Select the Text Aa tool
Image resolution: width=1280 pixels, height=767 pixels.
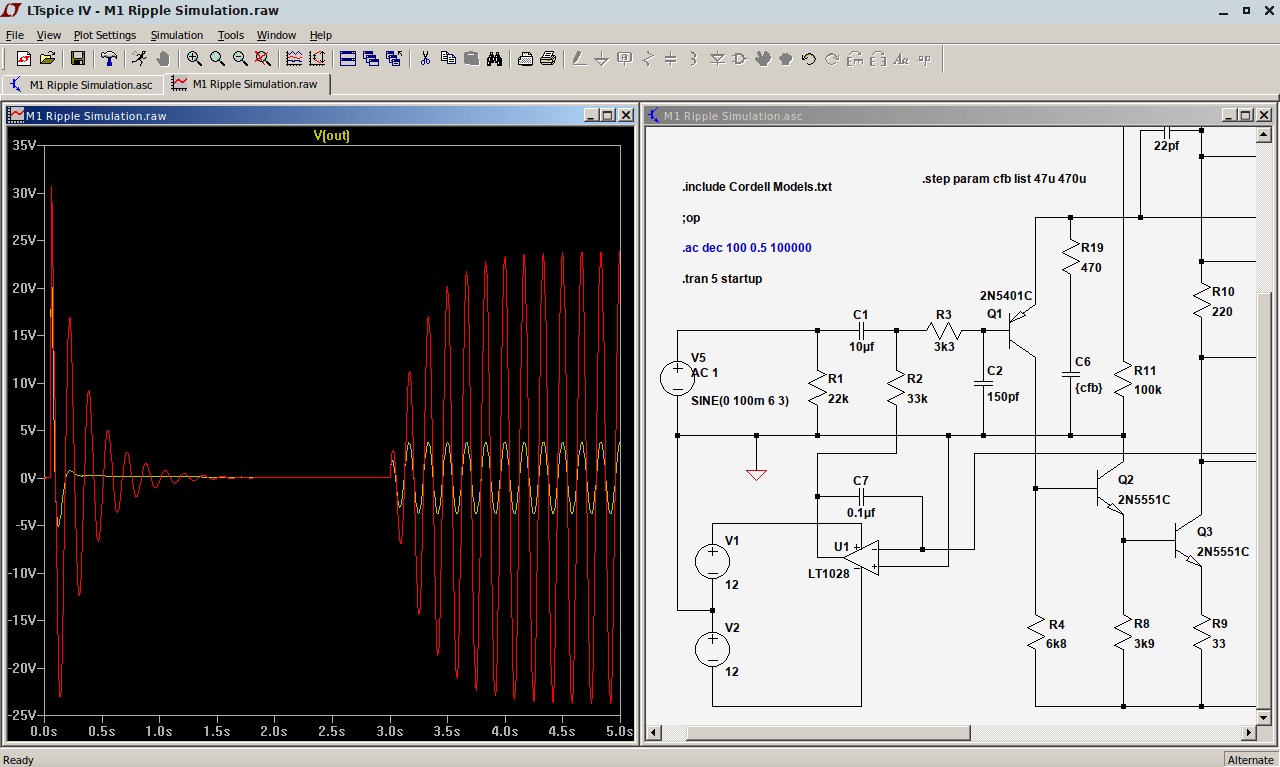click(901, 59)
